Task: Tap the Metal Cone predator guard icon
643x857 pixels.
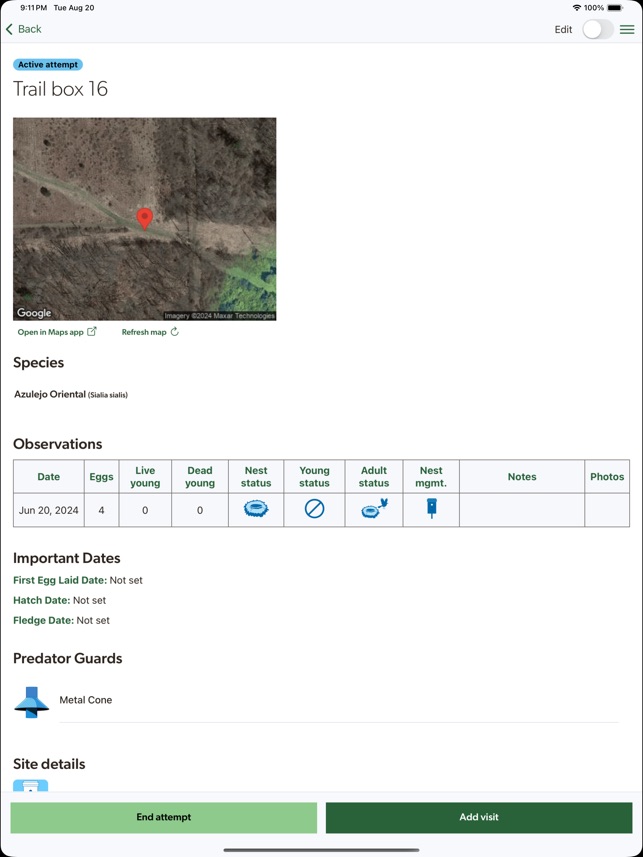Action: [x=32, y=701]
